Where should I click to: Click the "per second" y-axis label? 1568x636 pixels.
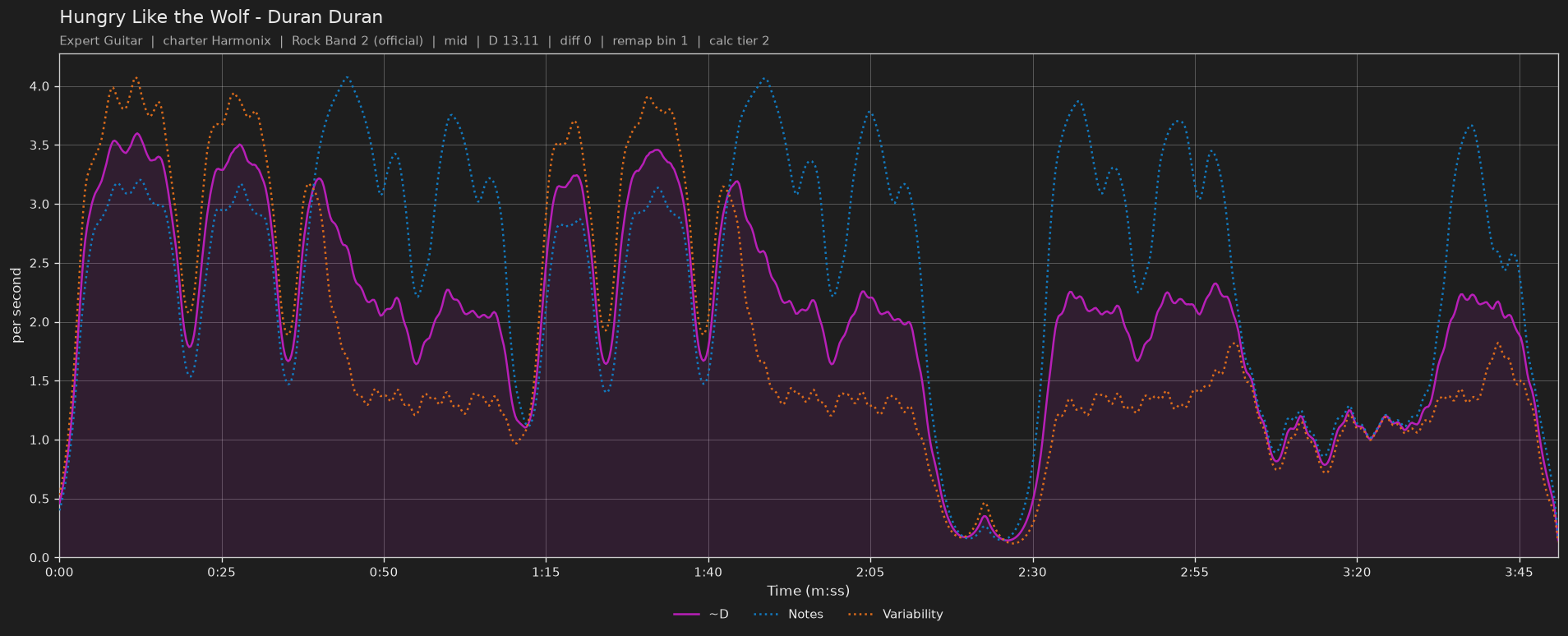click(x=16, y=306)
